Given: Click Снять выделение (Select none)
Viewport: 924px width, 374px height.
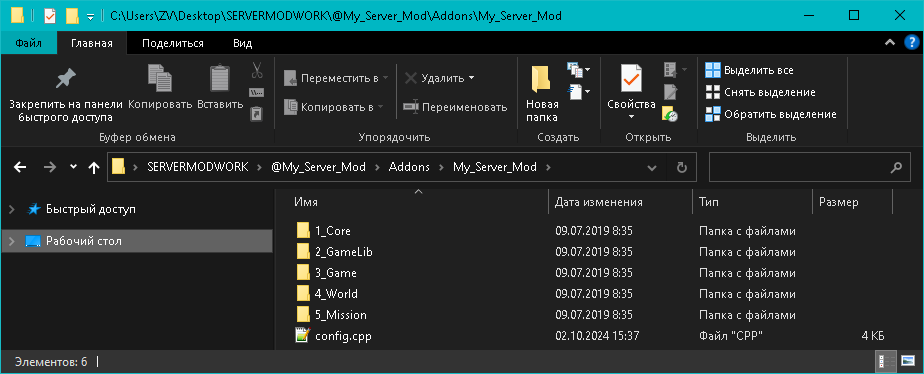Looking at the screenshot, I should tap(760, 92).
